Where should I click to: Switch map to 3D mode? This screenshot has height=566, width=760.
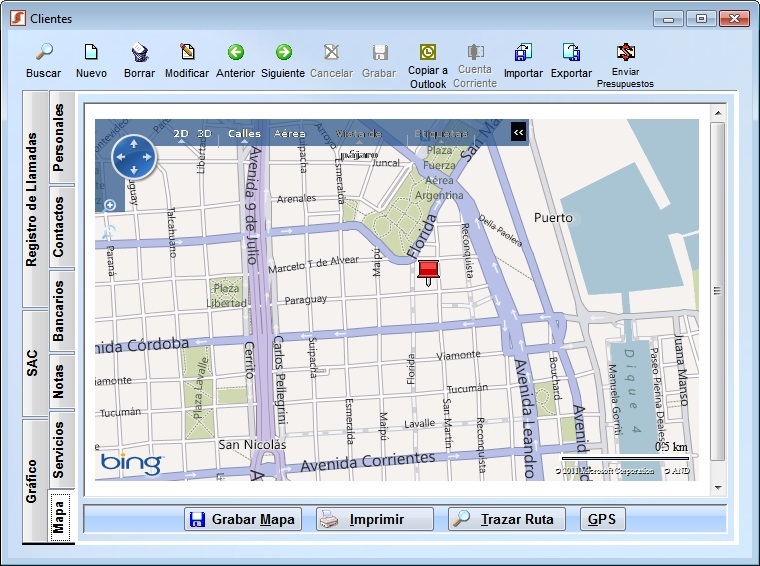(204, 134)
